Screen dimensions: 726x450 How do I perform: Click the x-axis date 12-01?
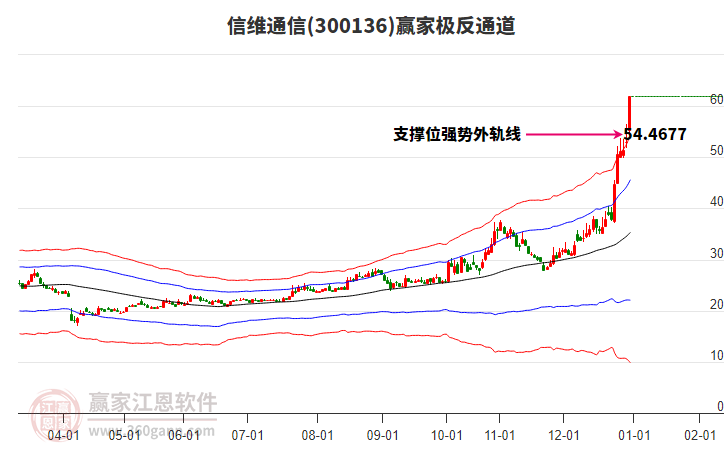click(x=563, y=435)
